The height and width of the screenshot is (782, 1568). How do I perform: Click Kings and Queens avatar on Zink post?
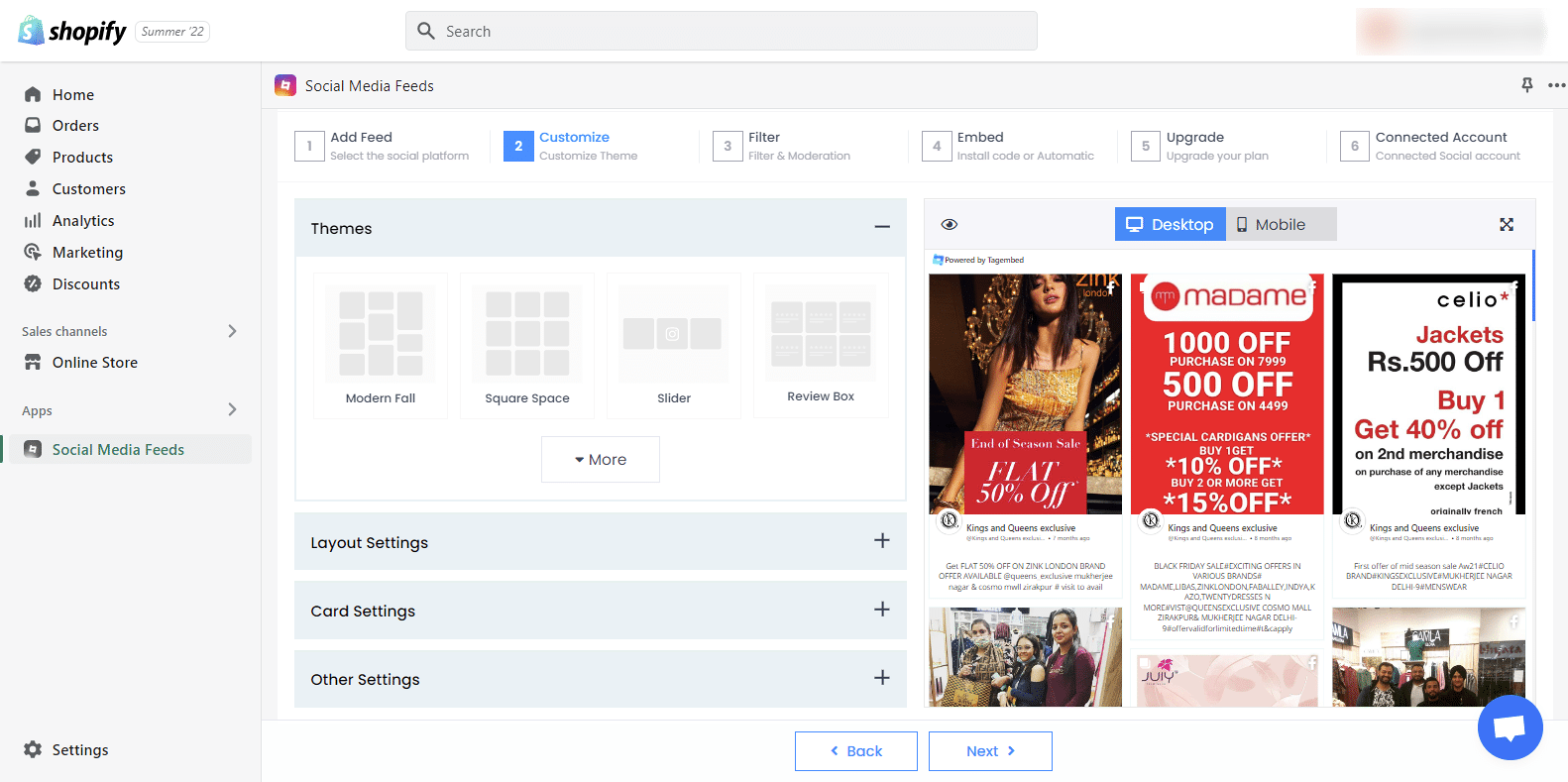[x=950, y=520]
